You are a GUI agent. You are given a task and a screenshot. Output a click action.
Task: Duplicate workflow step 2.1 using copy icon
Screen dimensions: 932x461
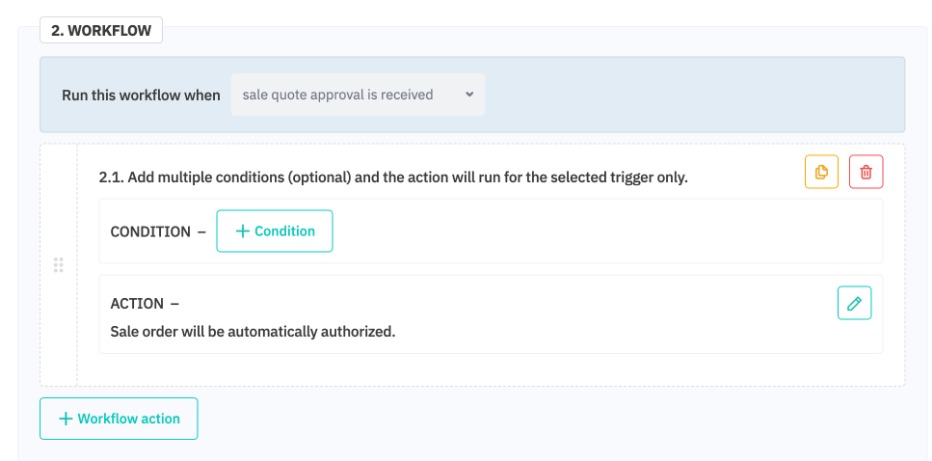(x=821, y=172)
